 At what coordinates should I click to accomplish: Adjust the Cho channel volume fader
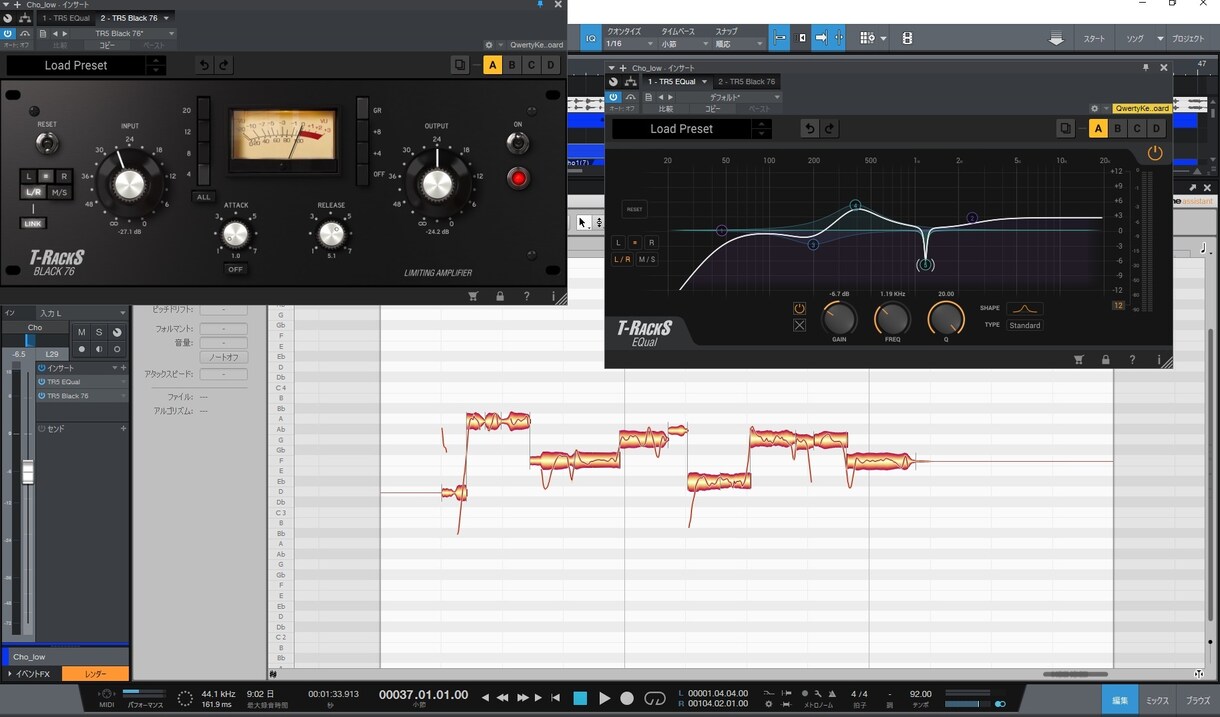(x=28, y=472)
